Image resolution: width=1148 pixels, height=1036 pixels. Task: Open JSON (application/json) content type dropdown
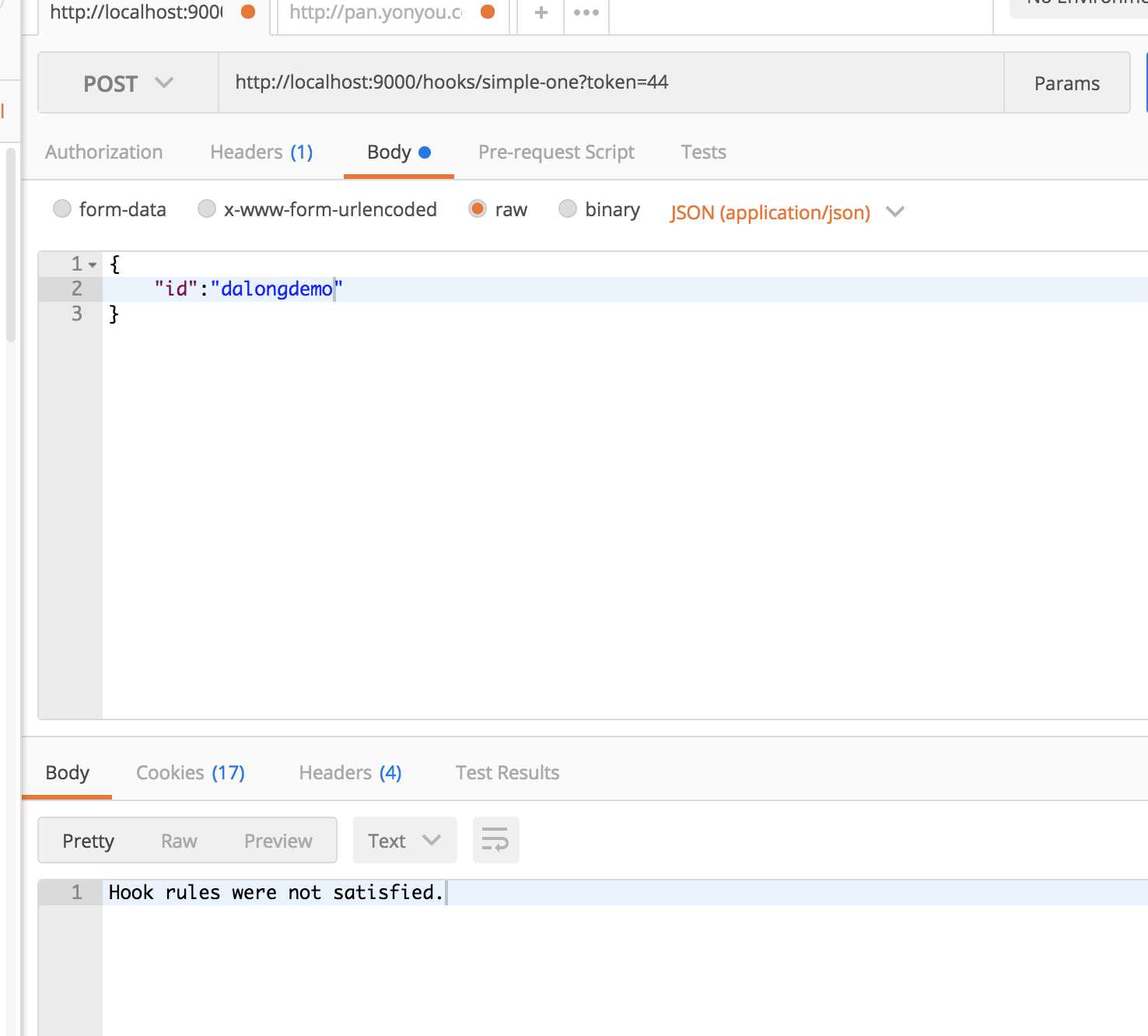point(787,212)
